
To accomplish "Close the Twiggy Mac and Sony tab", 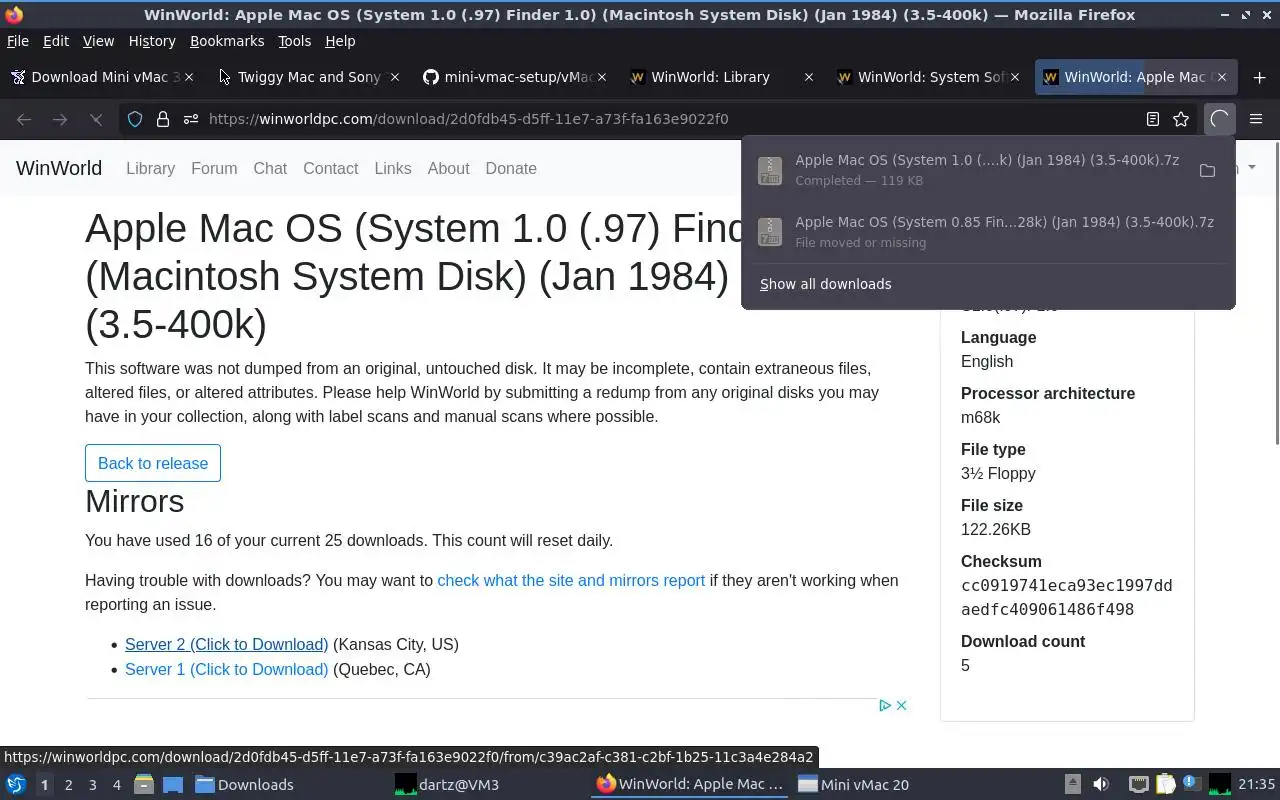I will 395,77.
